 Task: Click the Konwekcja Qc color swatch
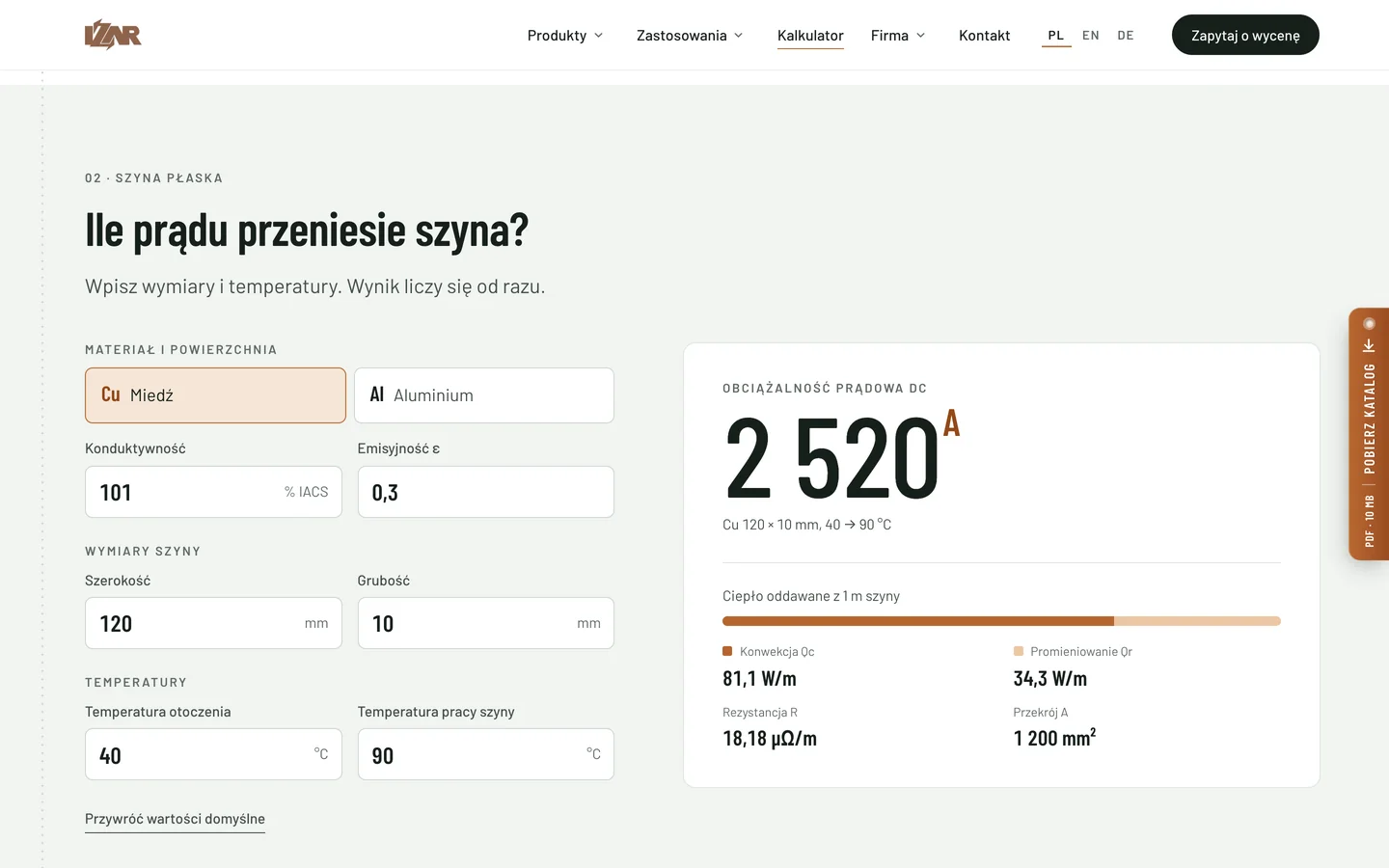click(x=727, y=651)
